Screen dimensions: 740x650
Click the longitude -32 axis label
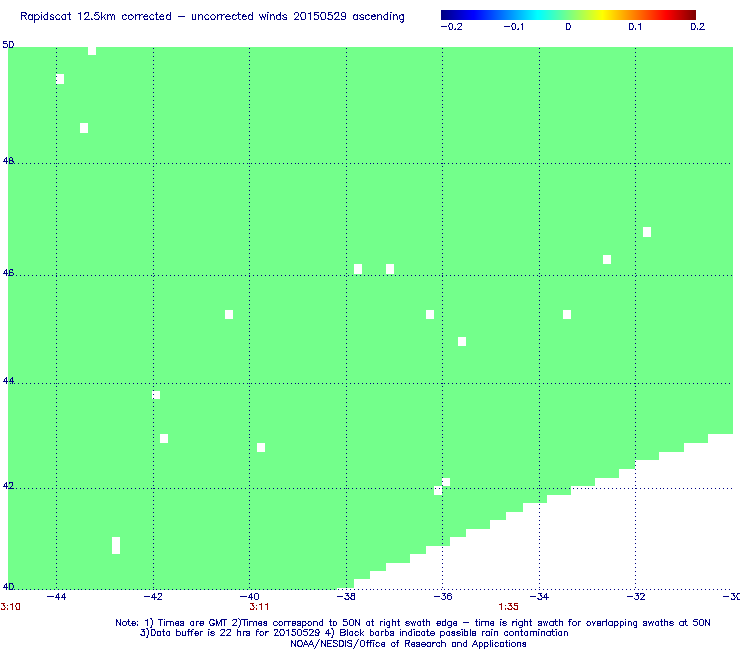(x=636, y=597)
